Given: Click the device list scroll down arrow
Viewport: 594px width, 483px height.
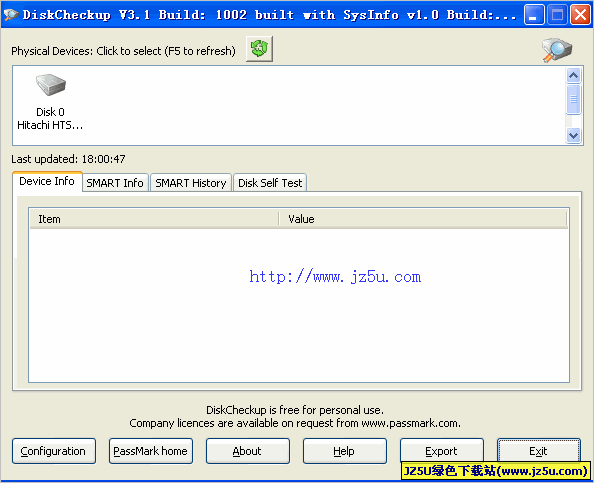Looking at the screenshot, I should tap(574, 135).
